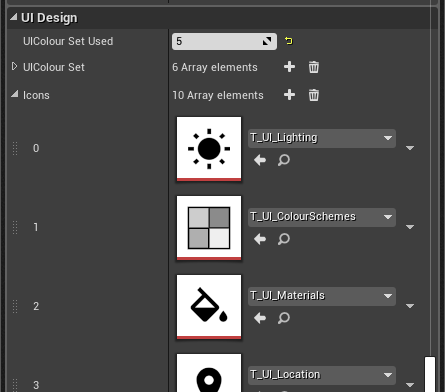This screenshot has height=392, width=445.
Task: Browse to T_UI_Lighting in Content Browser
Action: click(x=284, y=160)
